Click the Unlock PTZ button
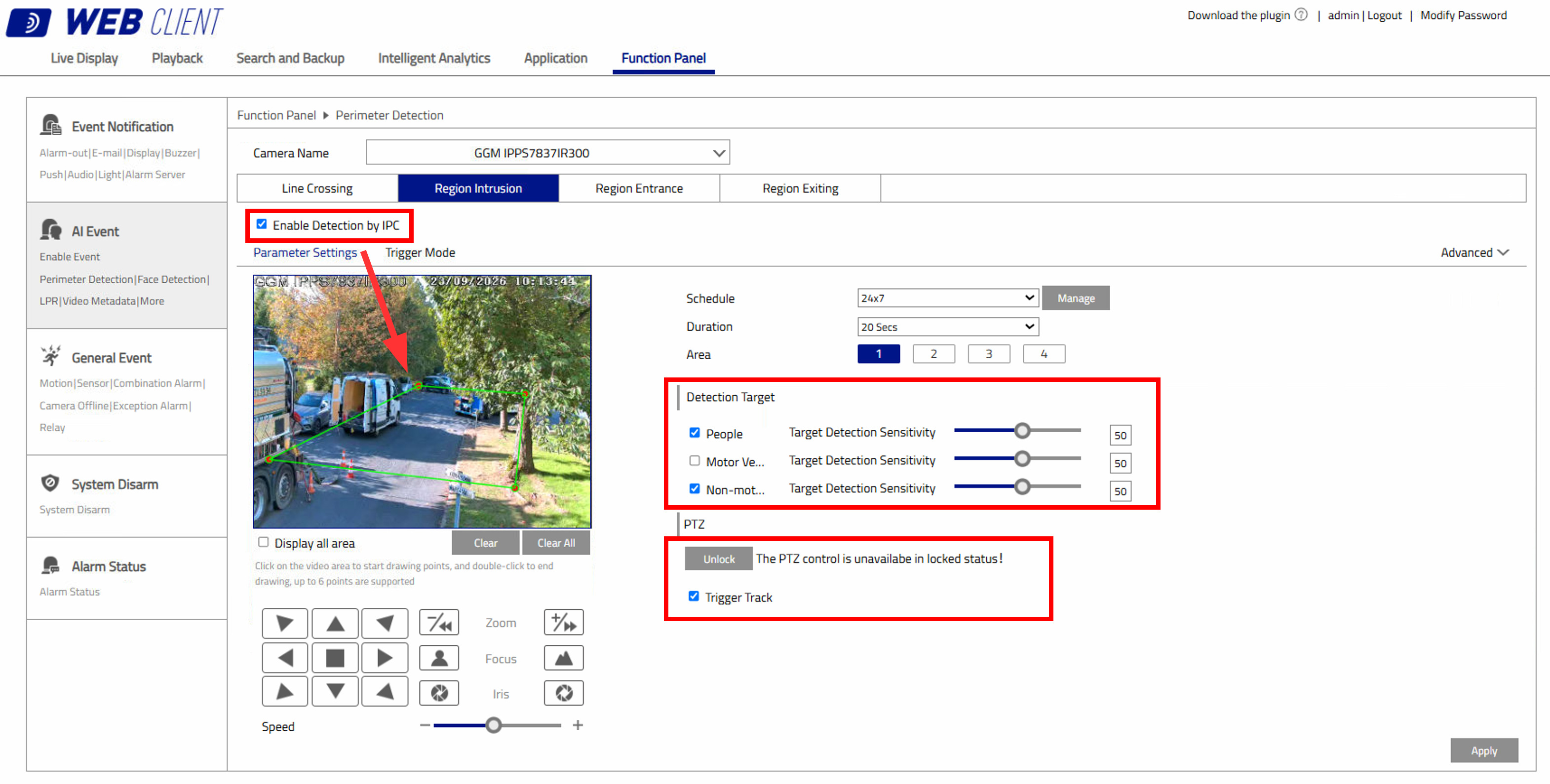This screenshot has width=1550, height=784. coord(719,559)
